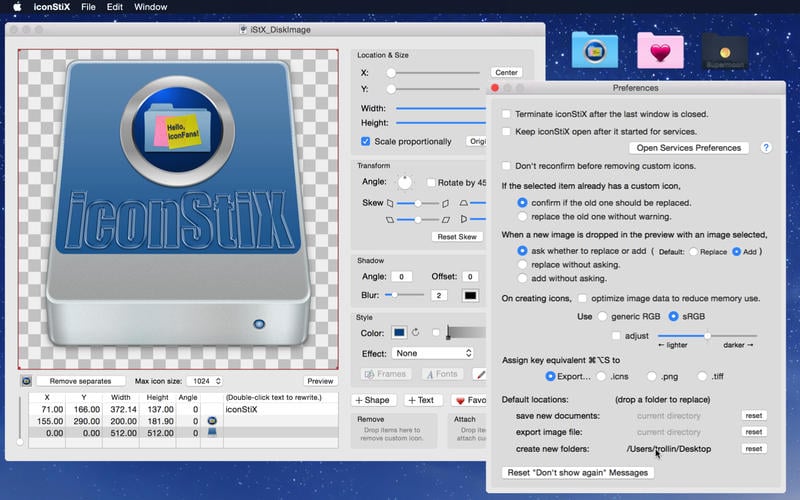Click the help question mark in Preferences

766,147
